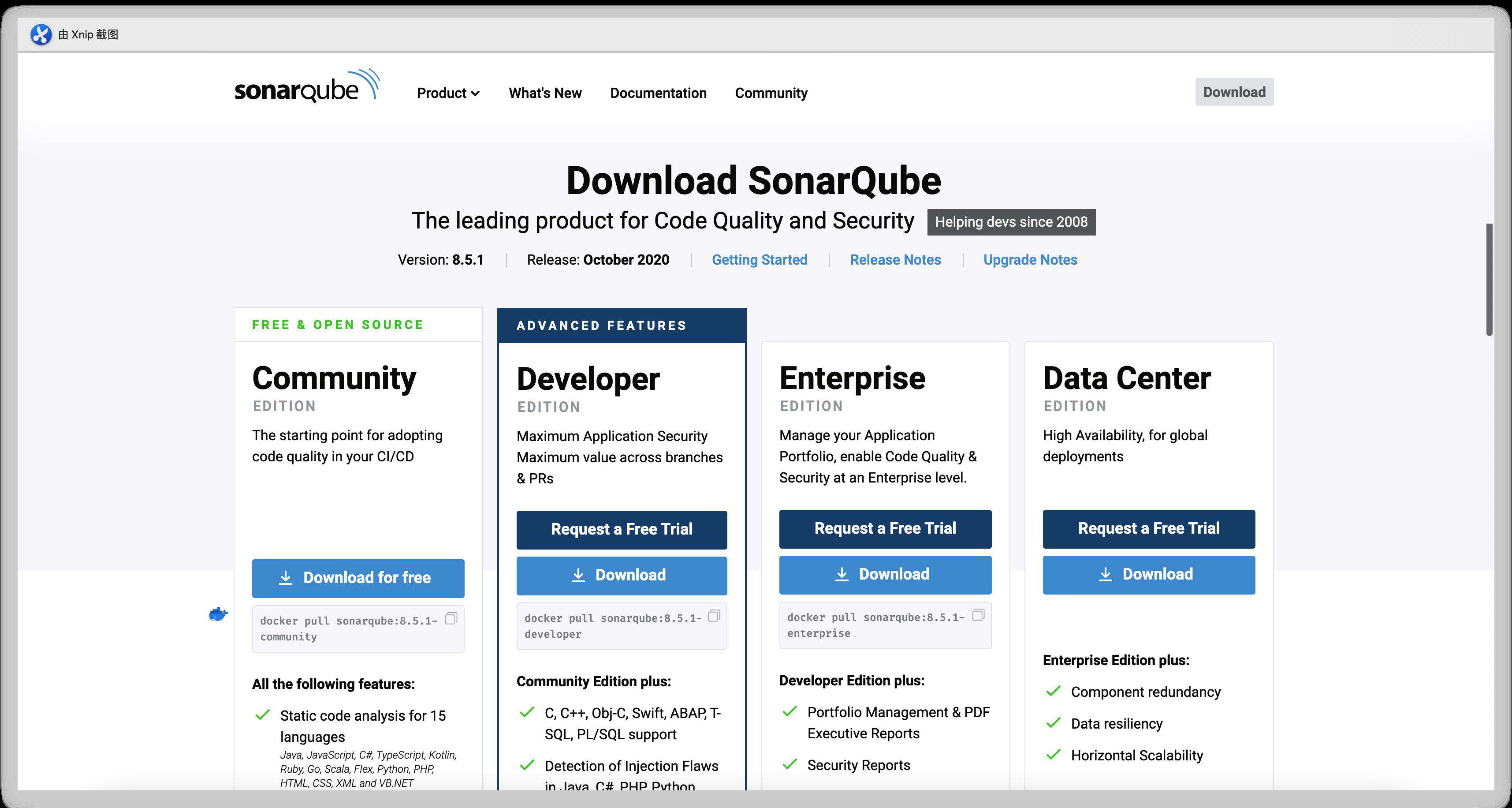Click the 'Release: October 2020' text
Image resolution: width=1512 pixels, height=808 pixels.
click(x=597, y=259)
